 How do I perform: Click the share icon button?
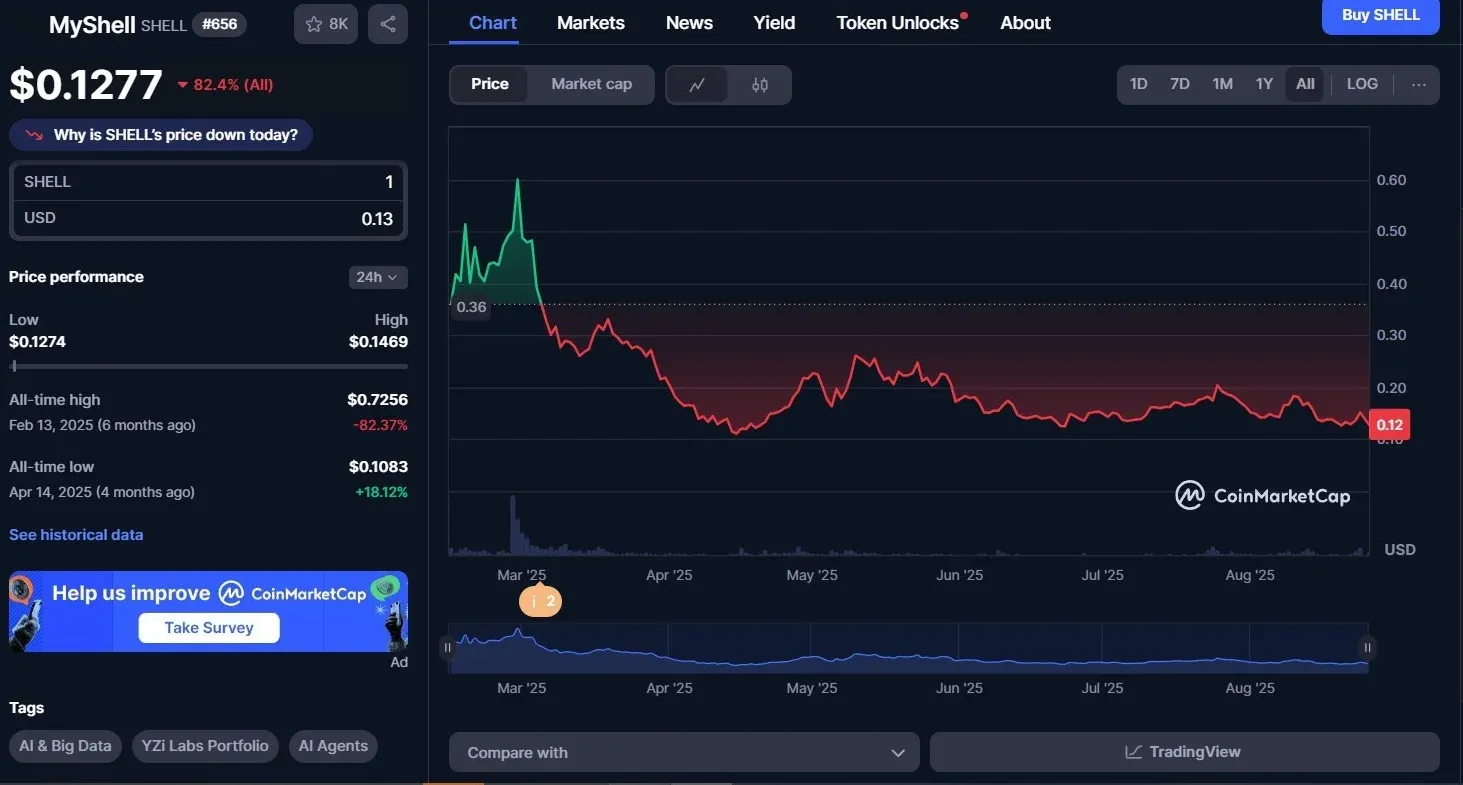click(388, 24)
